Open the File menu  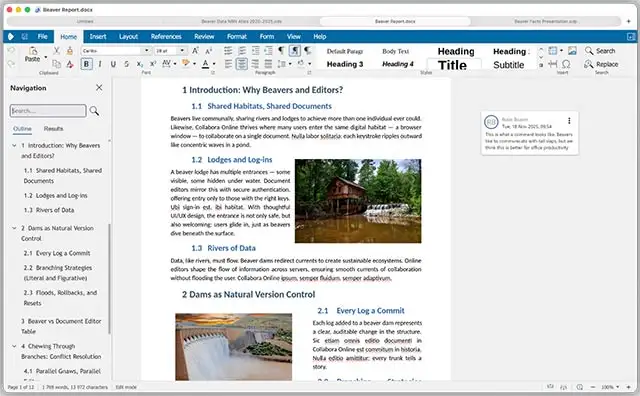[x=42, y=36]
